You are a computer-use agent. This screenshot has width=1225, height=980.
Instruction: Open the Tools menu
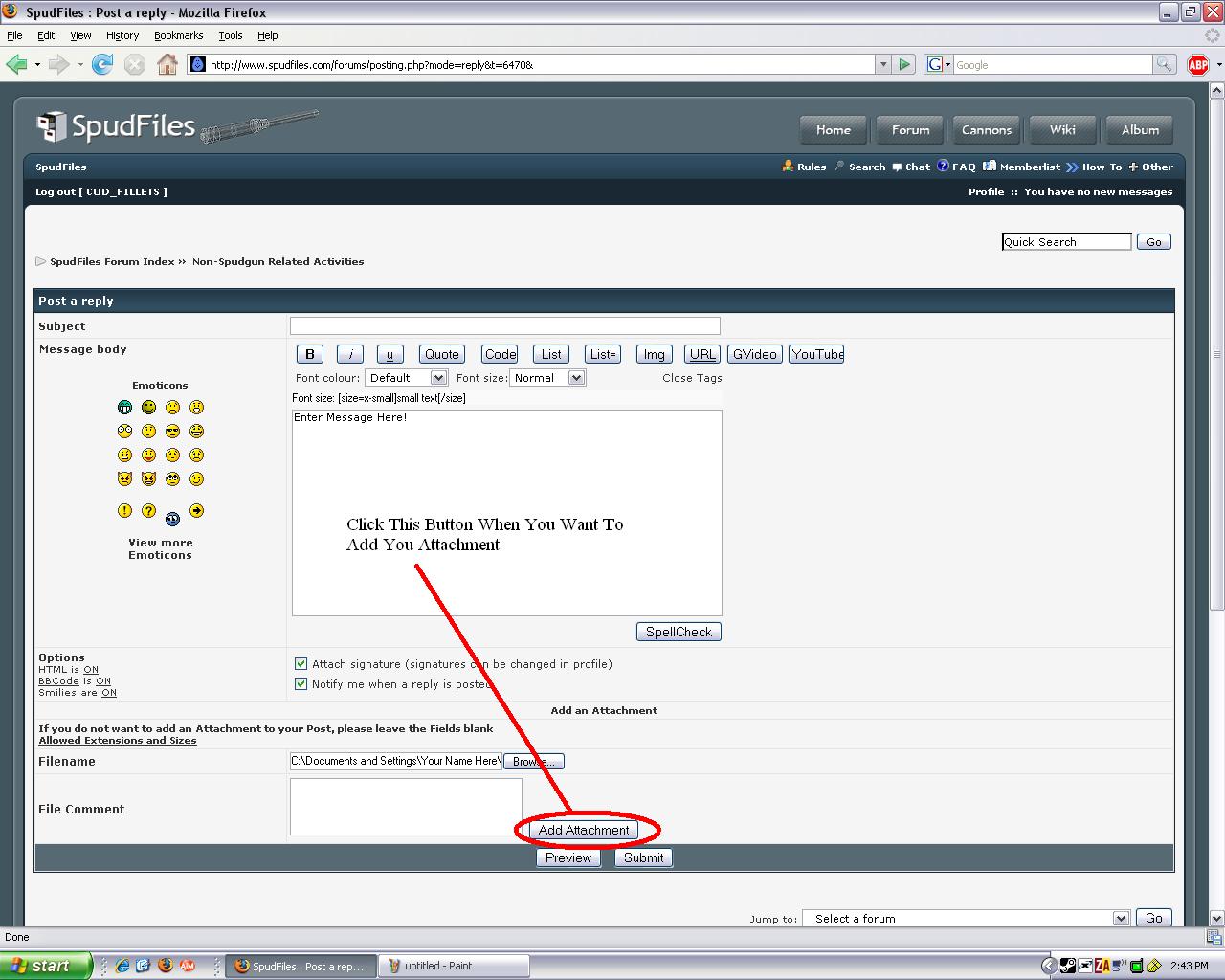coord(230,35)
